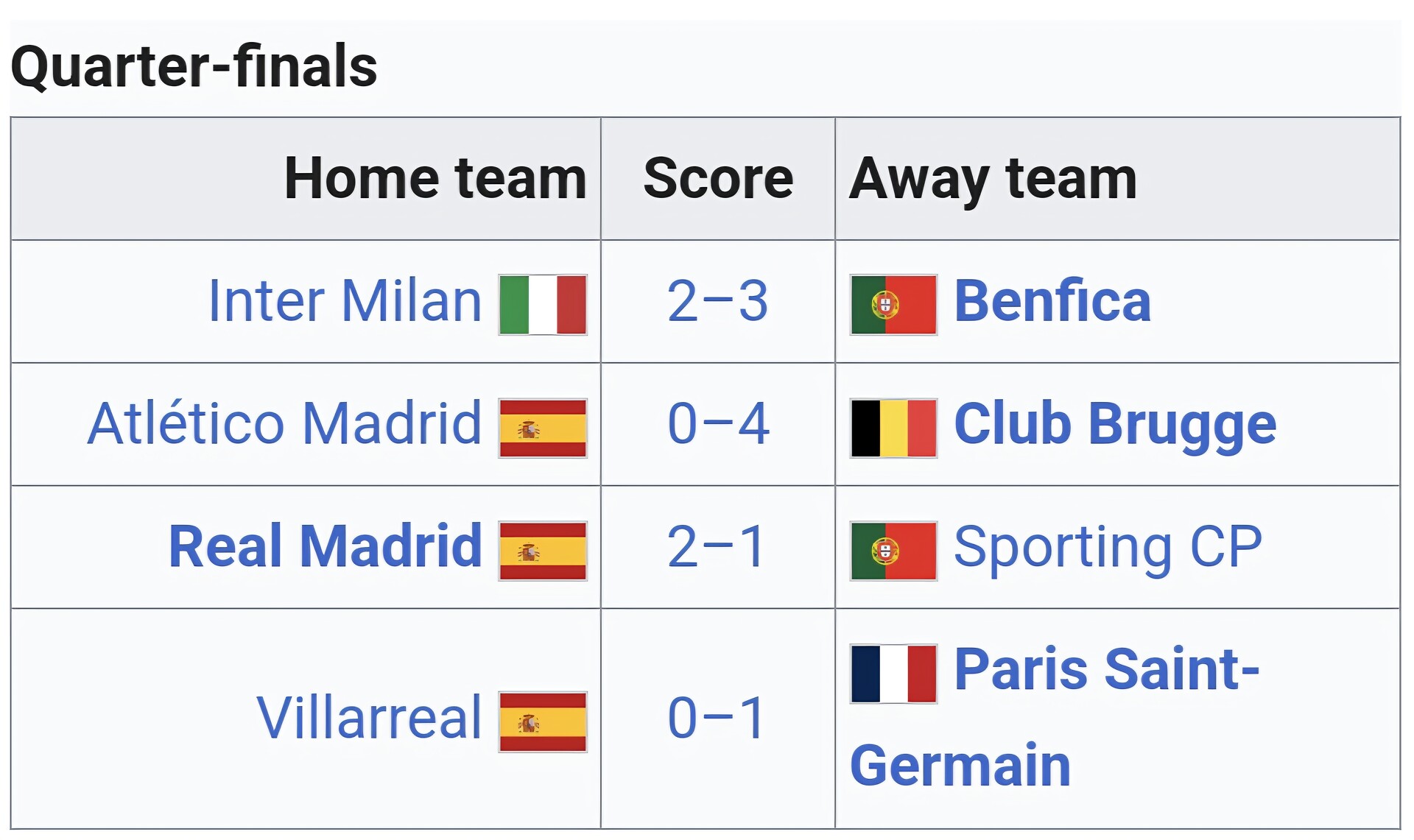Click French flag beside Paris Saint-Germain
The width and height of the screenshot is (1414, 840).
(893, 674)
